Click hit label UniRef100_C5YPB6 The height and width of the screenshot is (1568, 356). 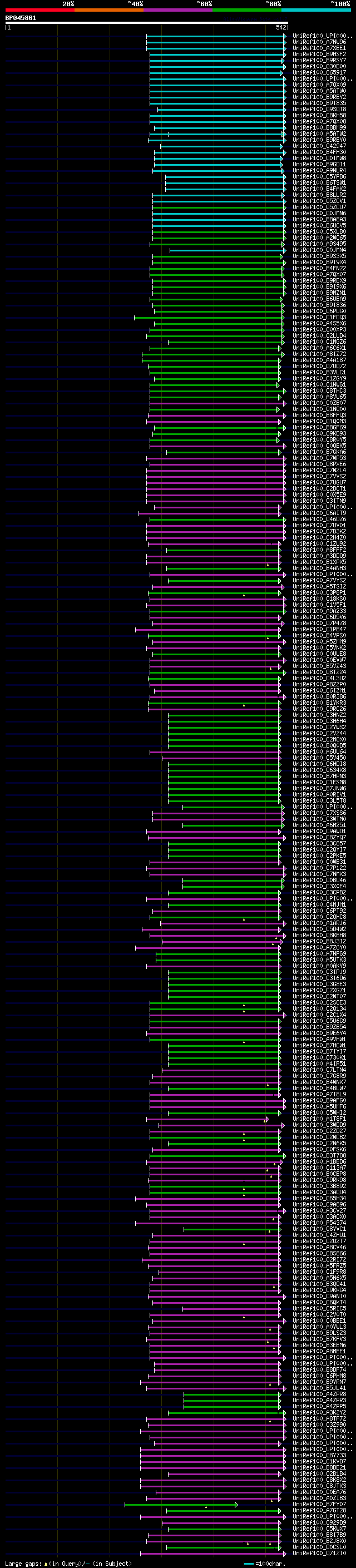point(319,176)
